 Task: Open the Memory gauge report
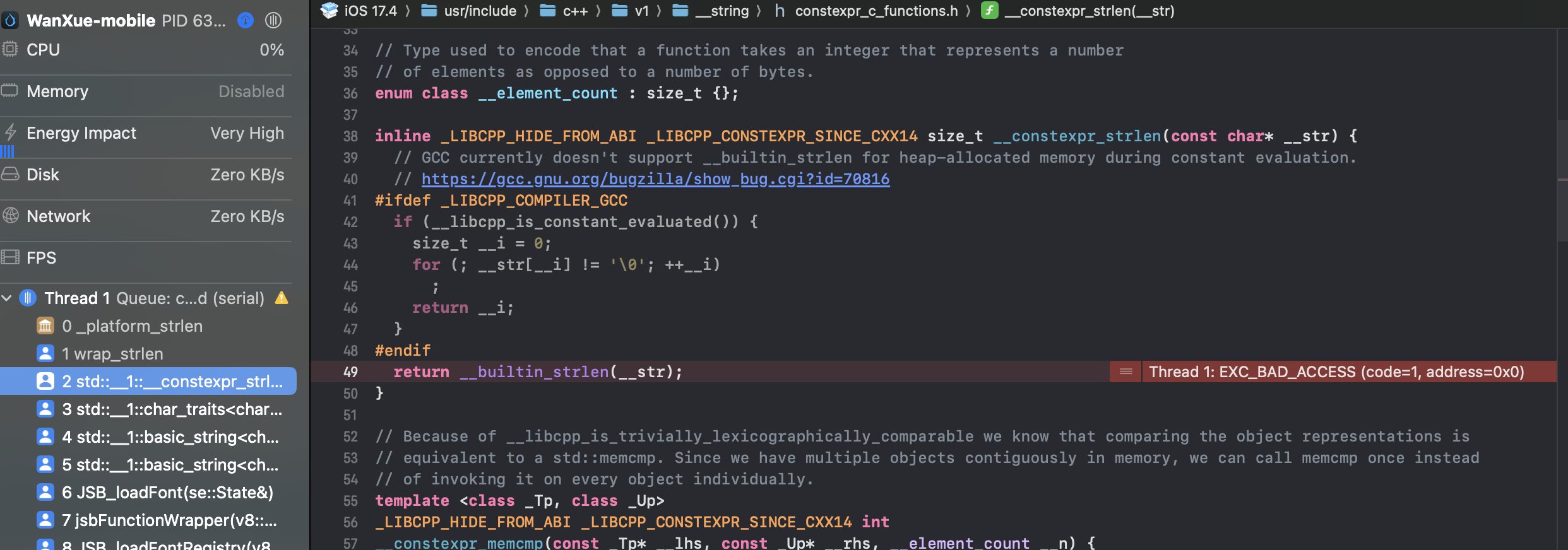coord(146,91)
